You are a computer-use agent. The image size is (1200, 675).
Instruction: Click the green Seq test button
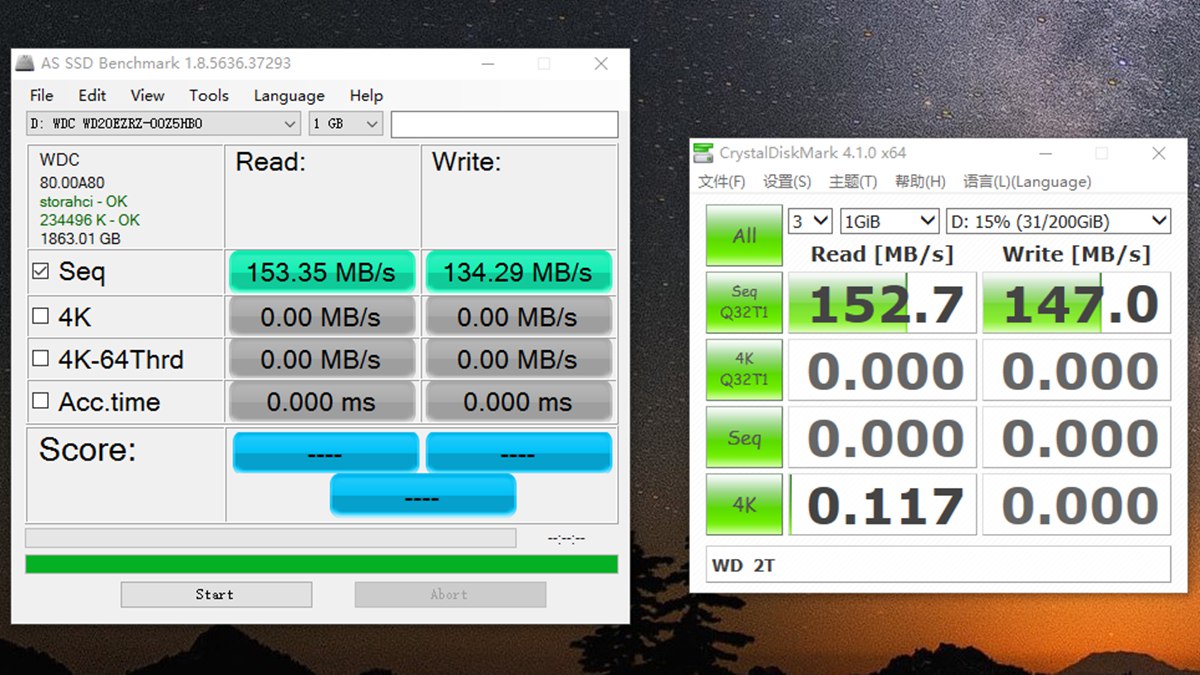pyautogui.click(x=744, y=438)
